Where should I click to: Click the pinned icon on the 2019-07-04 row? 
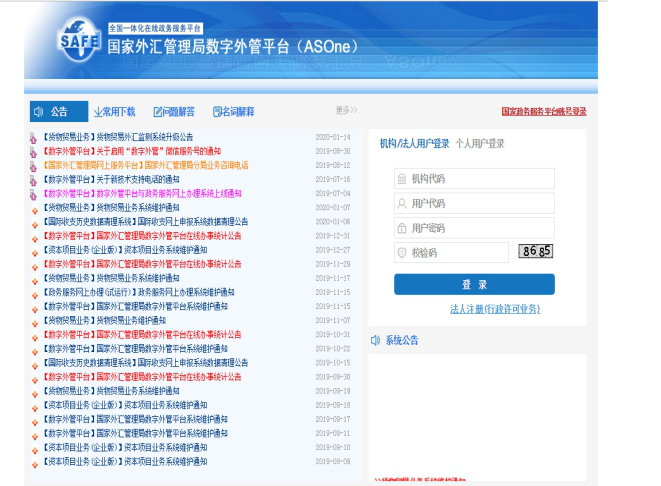[33, 195]
